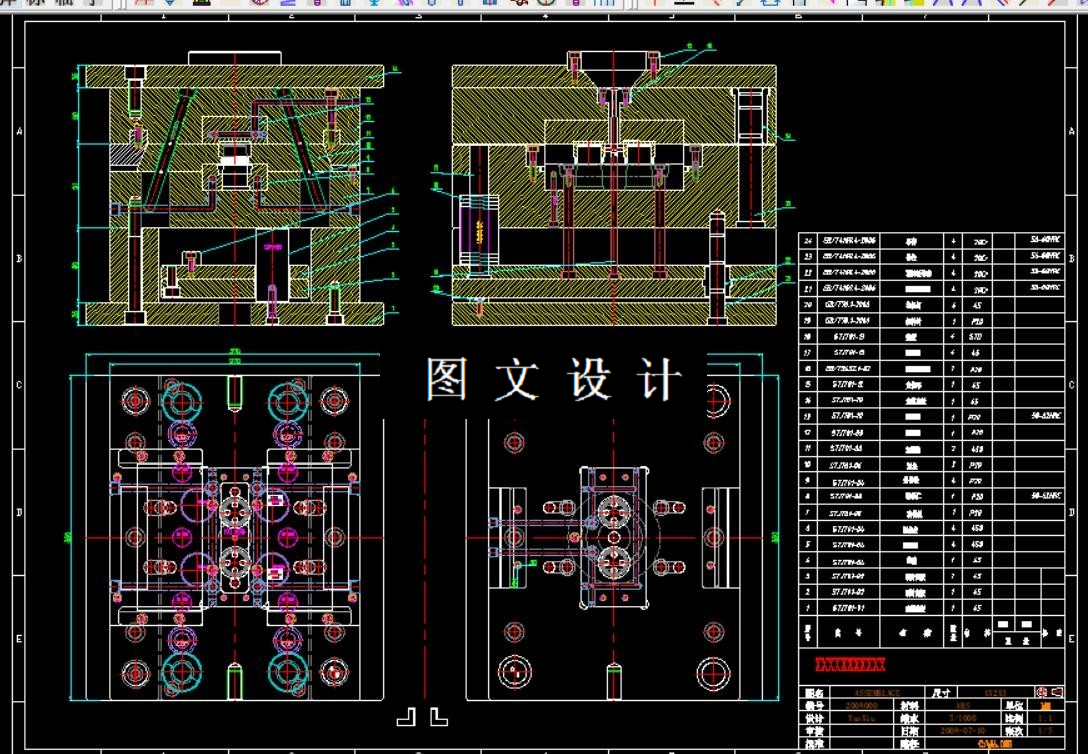The height and width of the screenshot is (754, 1088).
Task: Select zone letter E on right border
Action: 1073,639
